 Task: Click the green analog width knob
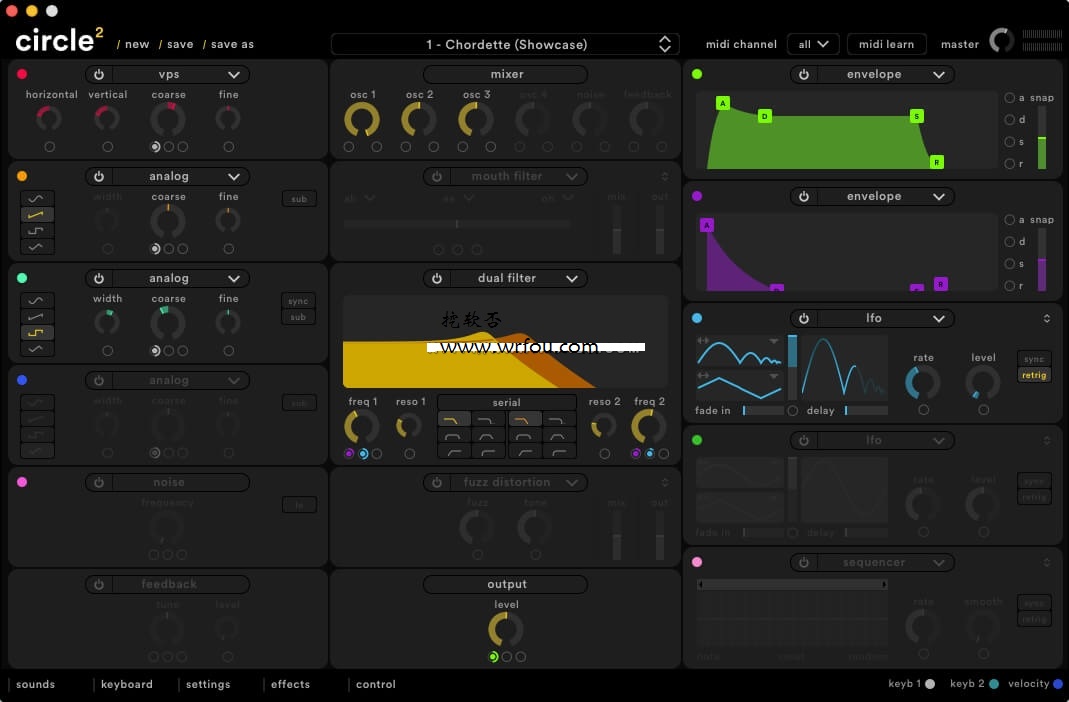click(107, 322)
